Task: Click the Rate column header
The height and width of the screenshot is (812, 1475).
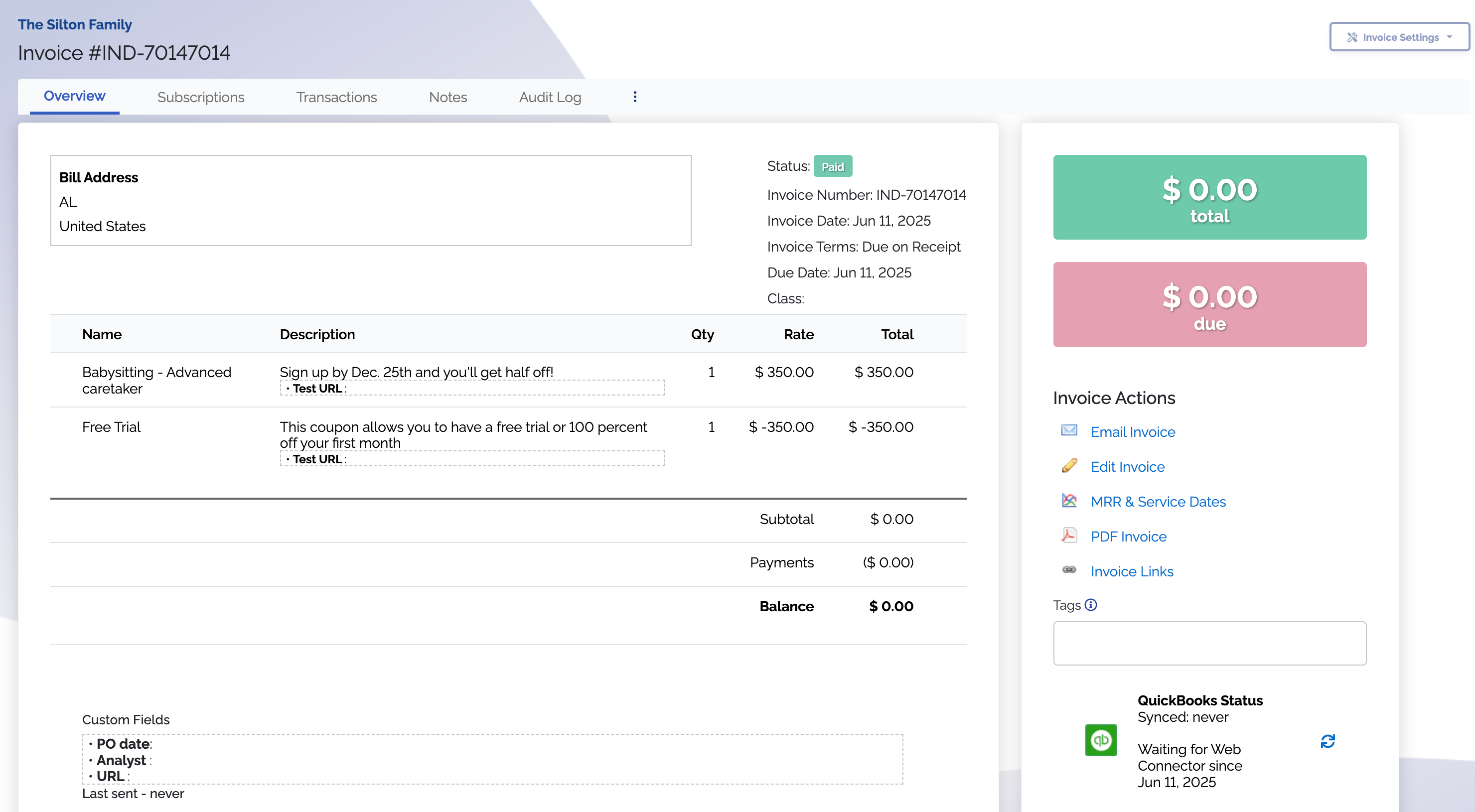Action: (x=798, y=334)
